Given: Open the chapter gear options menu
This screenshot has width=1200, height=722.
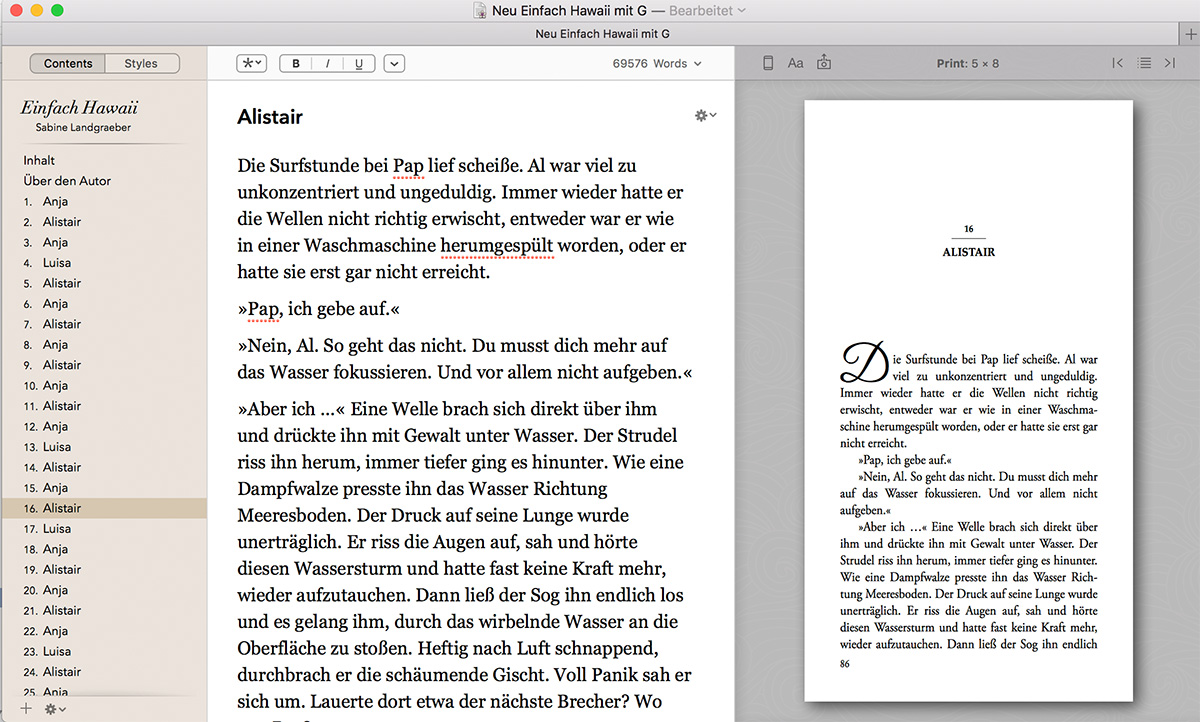Looking at the screenshot, I should tap(706, 116).
